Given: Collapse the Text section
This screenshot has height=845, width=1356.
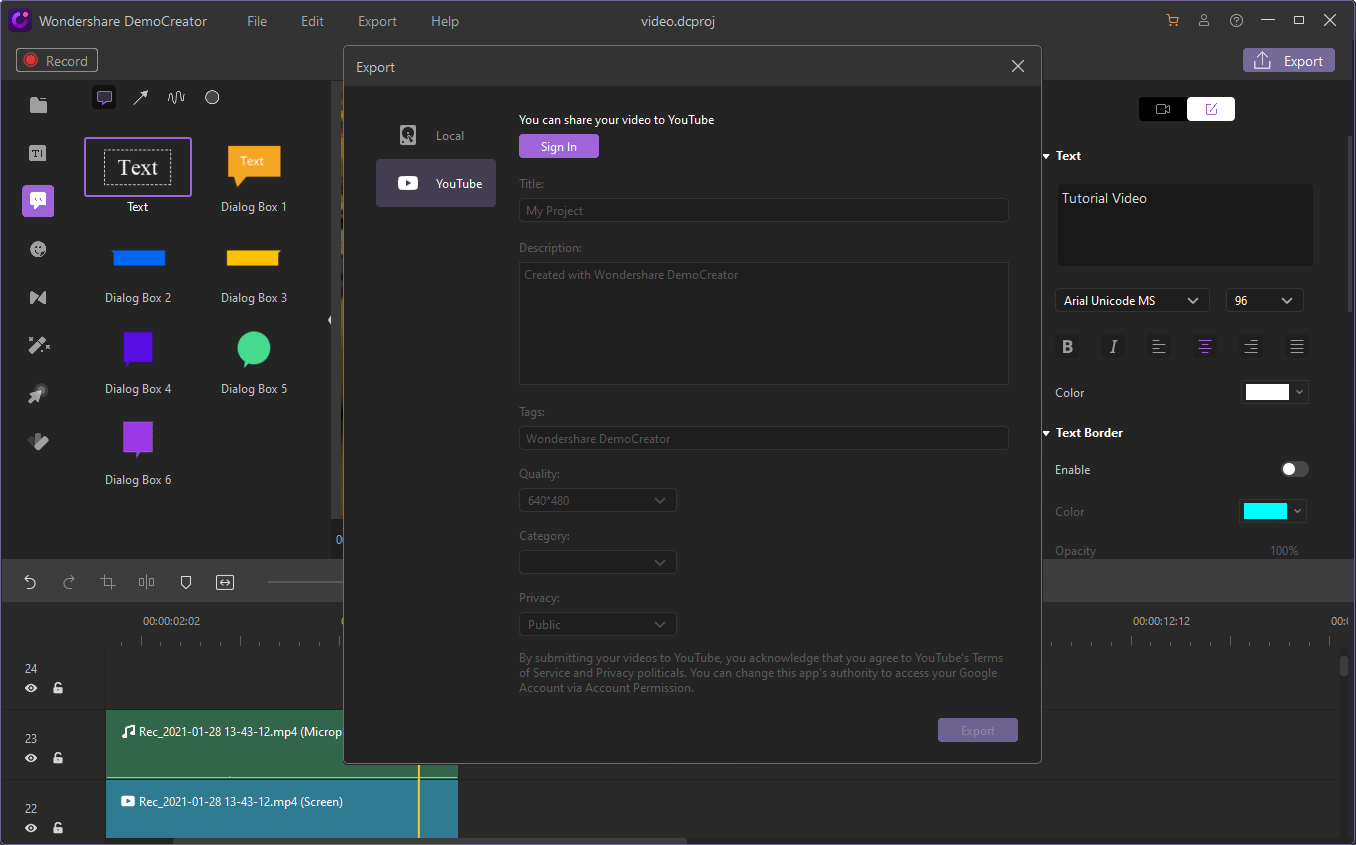Looking at the screenshot, I should (x=1046, y=156).
